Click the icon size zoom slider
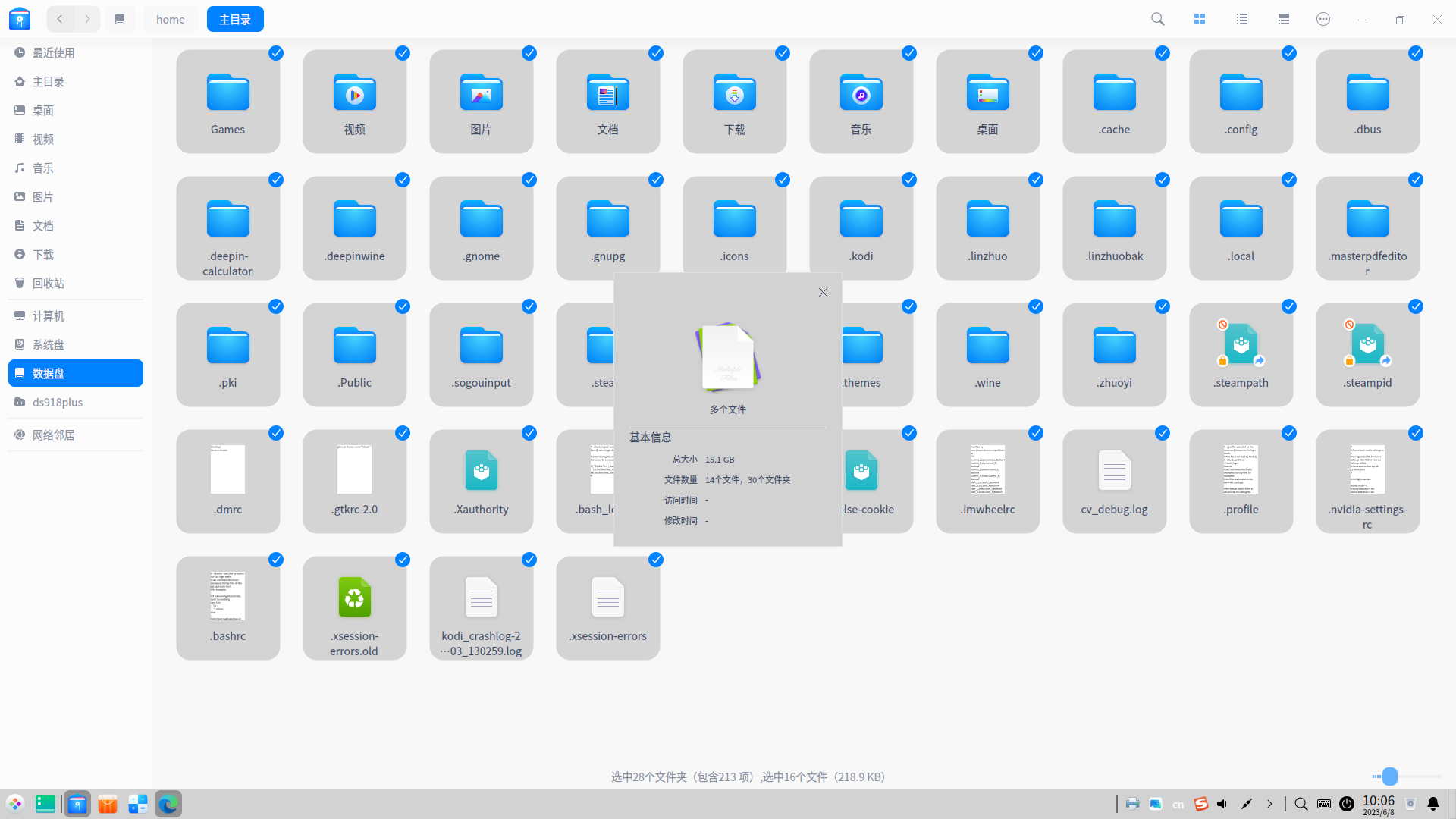 (x=1389, y=776)
